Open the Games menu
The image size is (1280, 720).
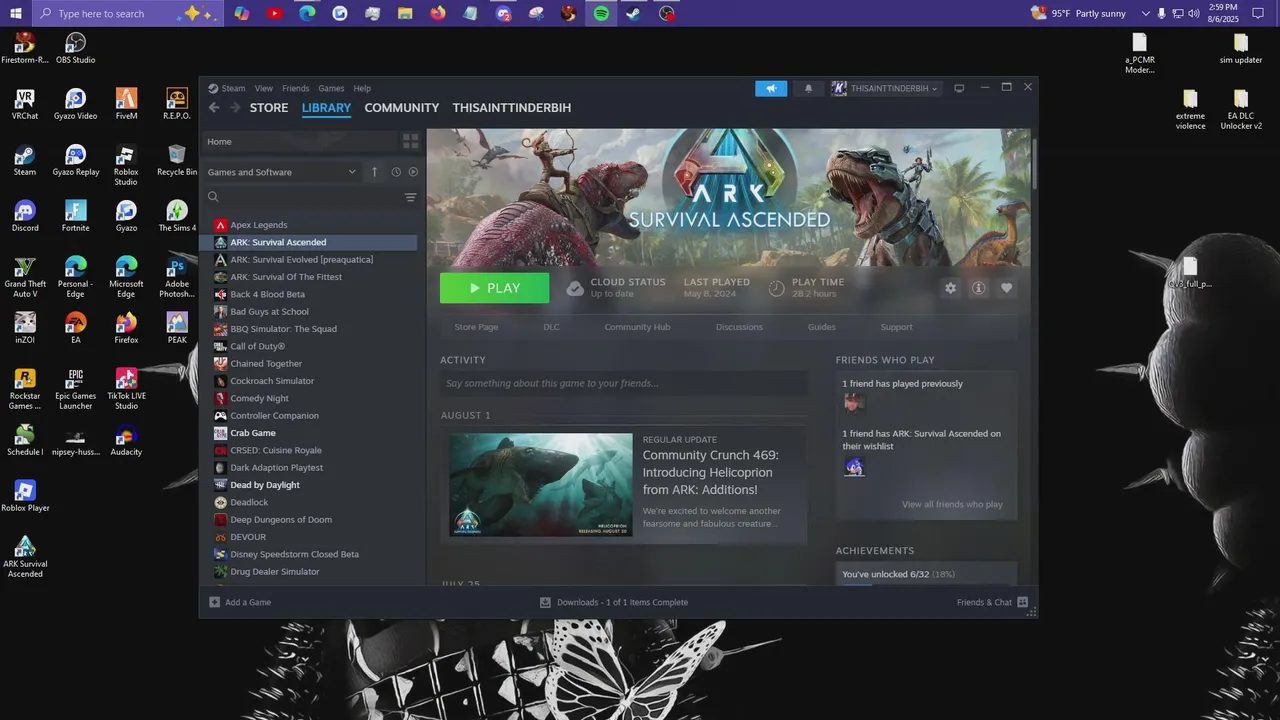(331, 88)
